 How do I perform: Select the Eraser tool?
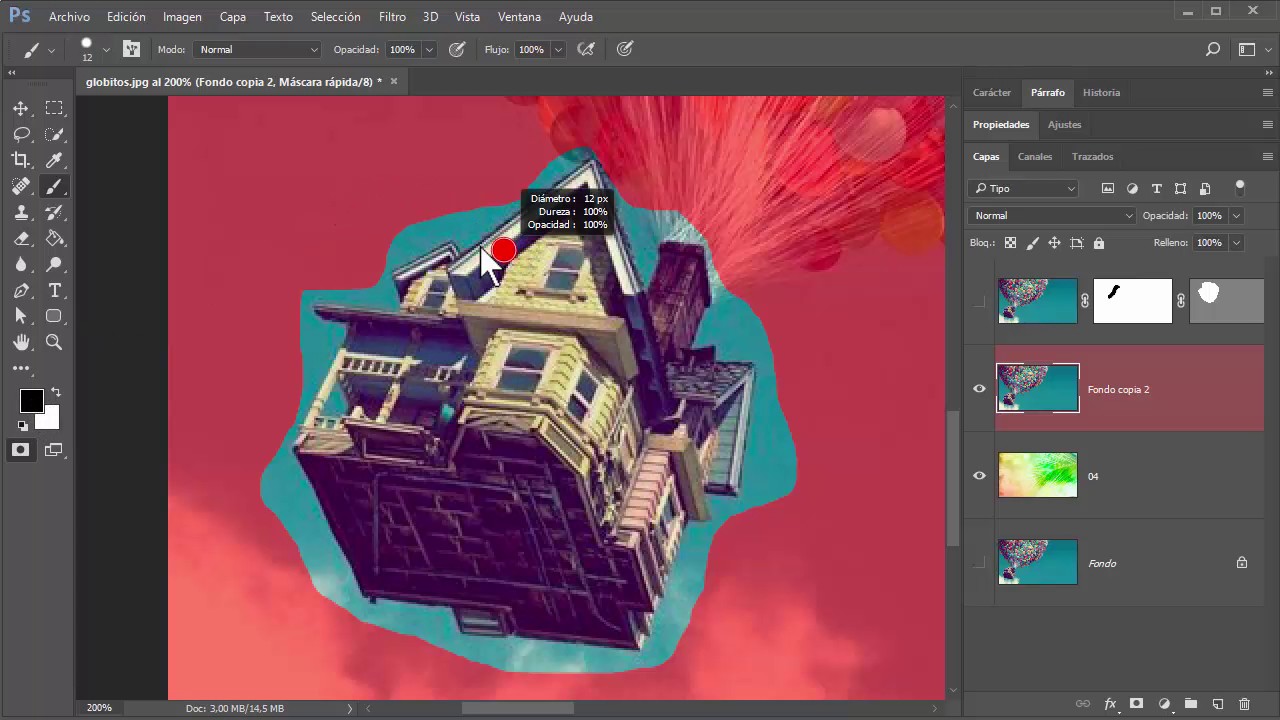pyautogui.click(x=21, y=239)
